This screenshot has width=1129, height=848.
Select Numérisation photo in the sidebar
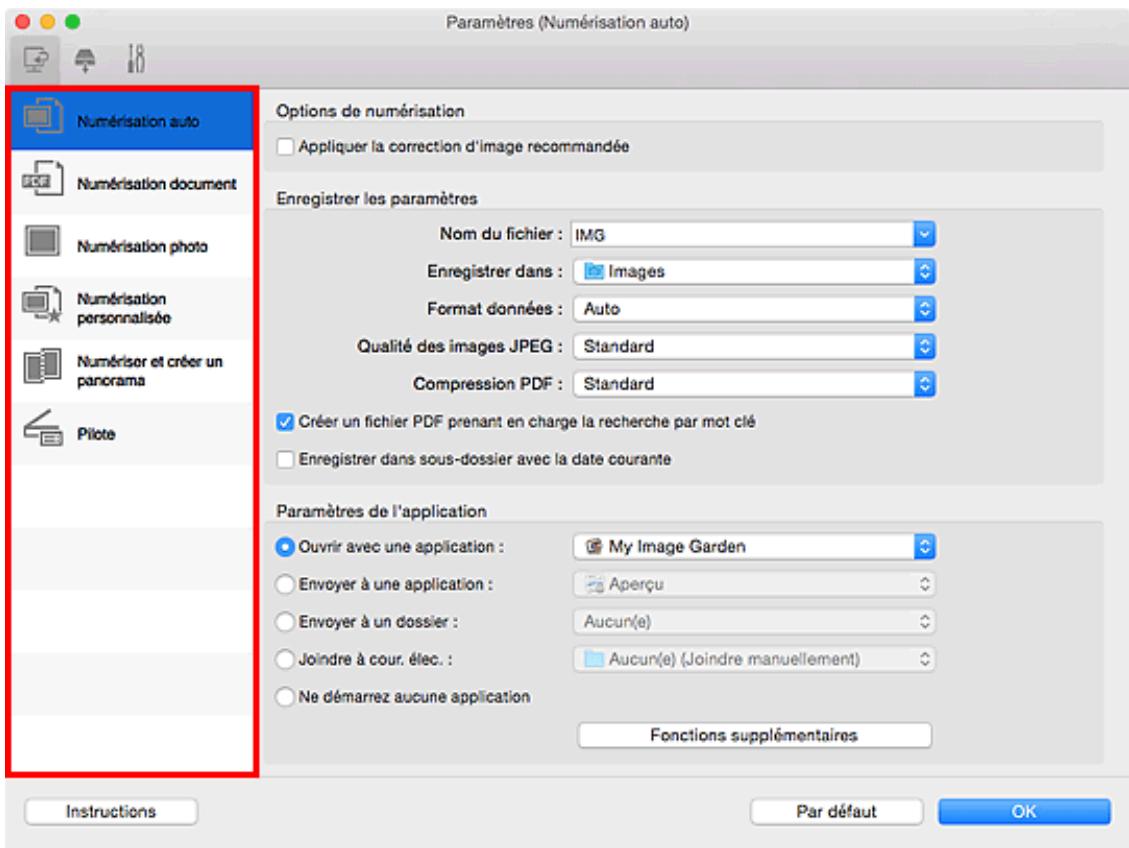pyautogui.click(x=132, y=246)
